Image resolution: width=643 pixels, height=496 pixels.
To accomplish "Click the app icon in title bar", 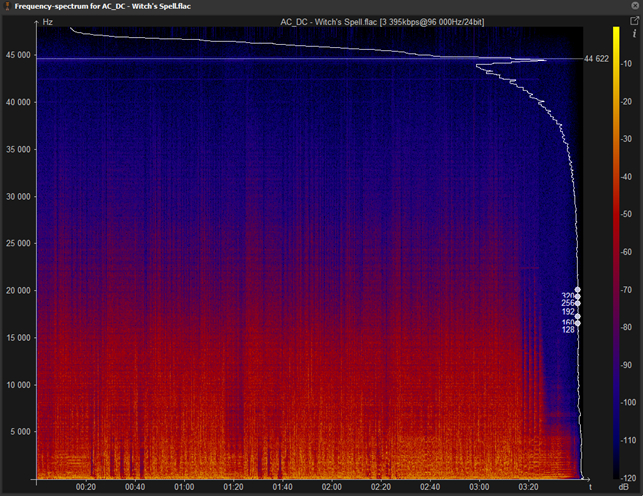I will point(7,6).
